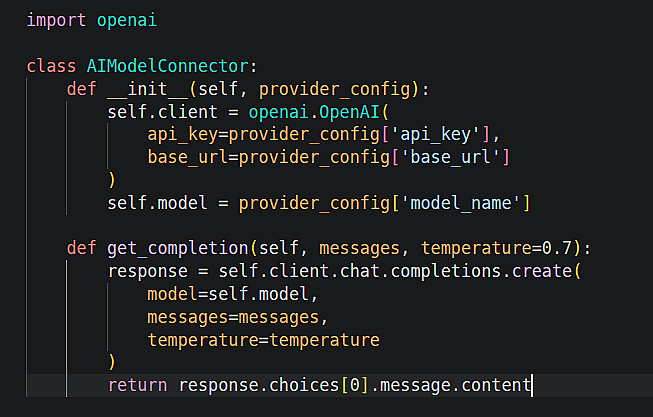Click the temperature=temperature argument line
The image size is (653, 417).
[263, 342]
